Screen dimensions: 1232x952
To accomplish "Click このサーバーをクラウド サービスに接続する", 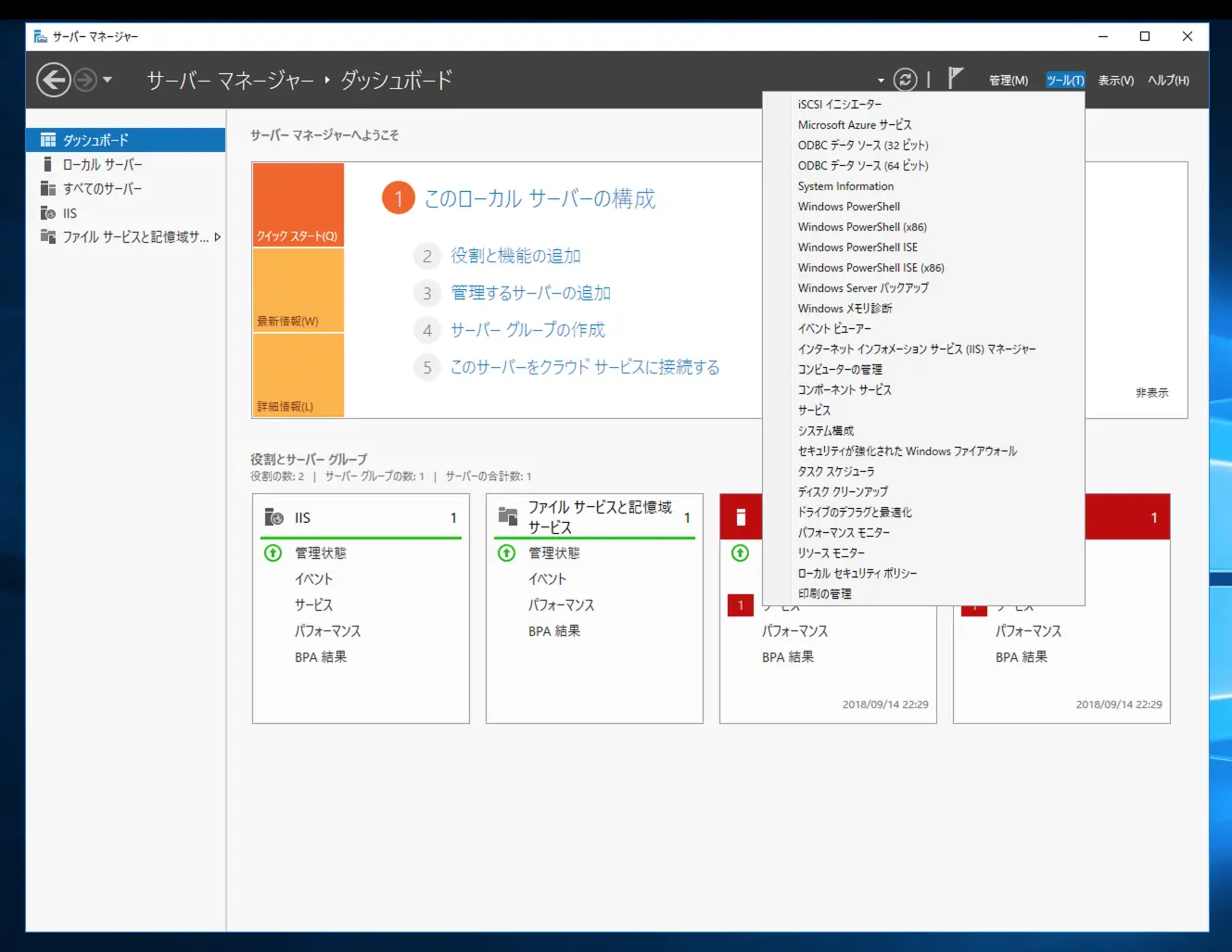I will [583, 366].
